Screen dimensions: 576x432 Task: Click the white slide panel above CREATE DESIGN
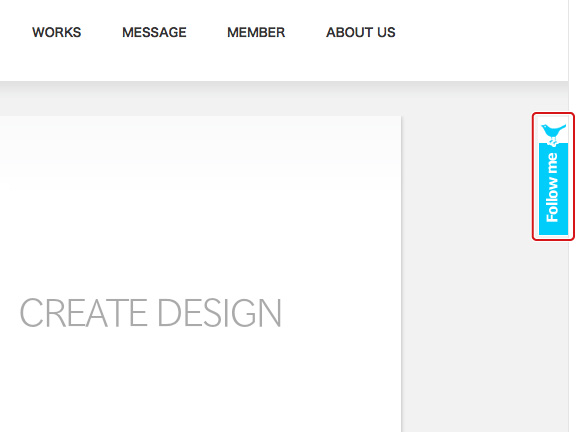200,206
